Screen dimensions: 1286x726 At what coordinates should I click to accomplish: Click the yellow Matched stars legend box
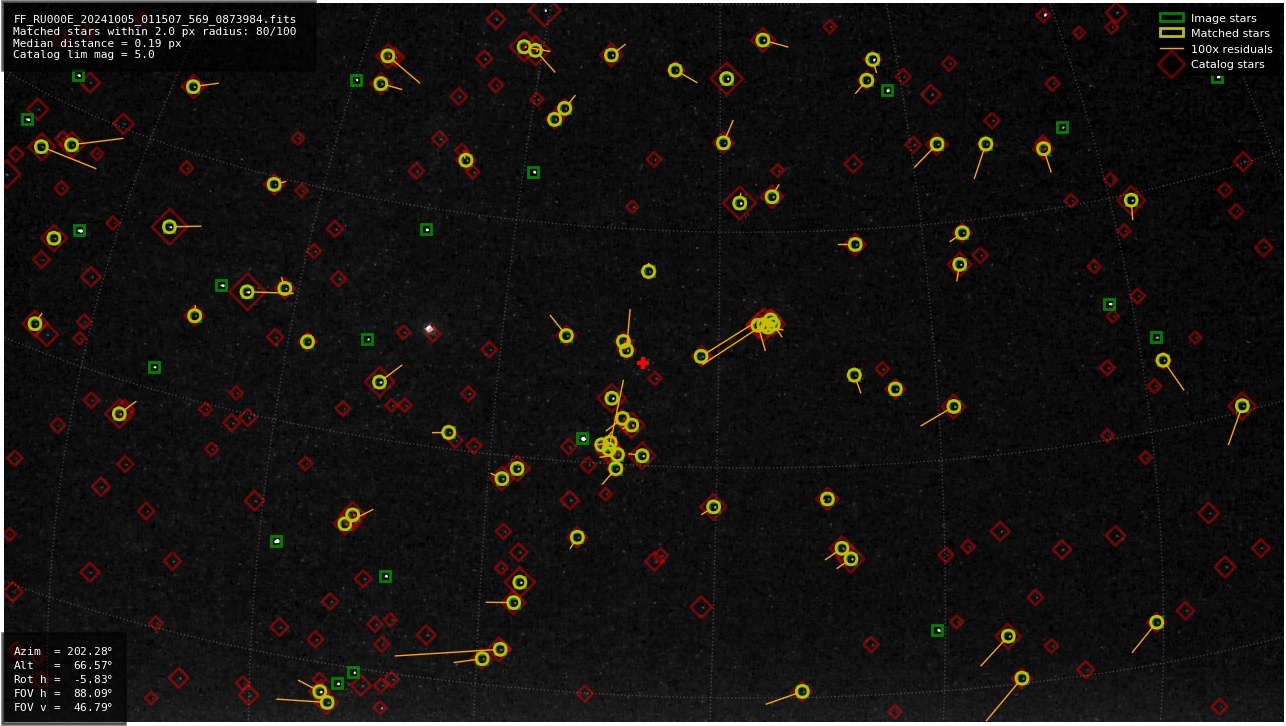[x=1171, y=33]
